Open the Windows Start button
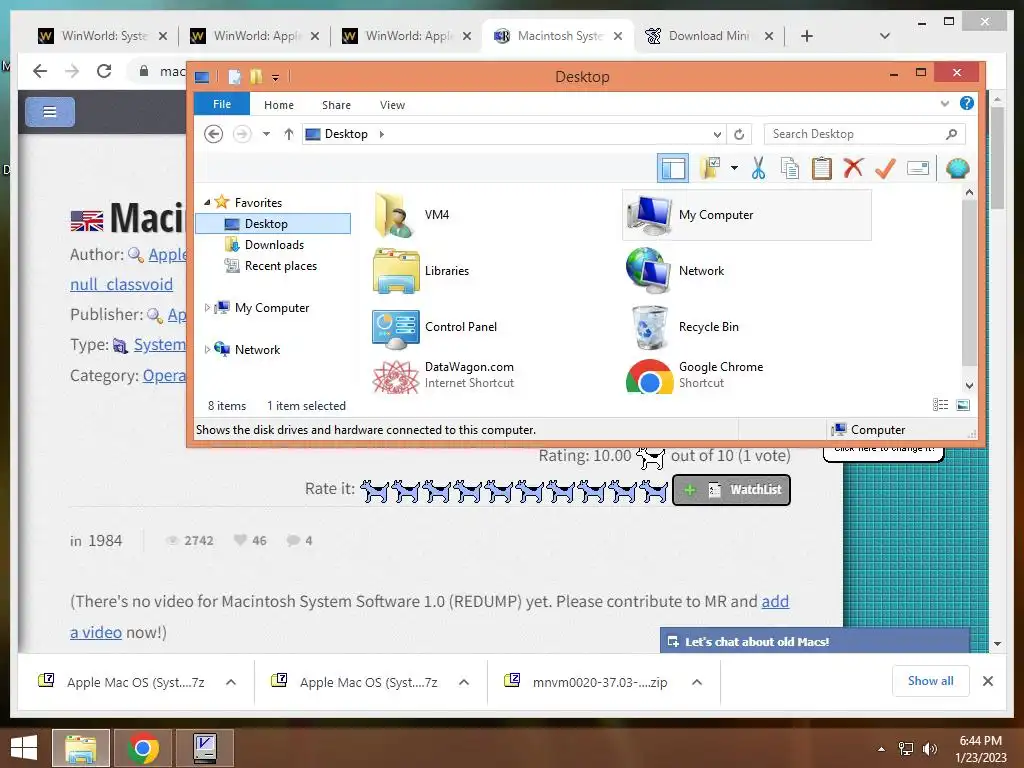 pyautogui.click(x=24, y=748)
